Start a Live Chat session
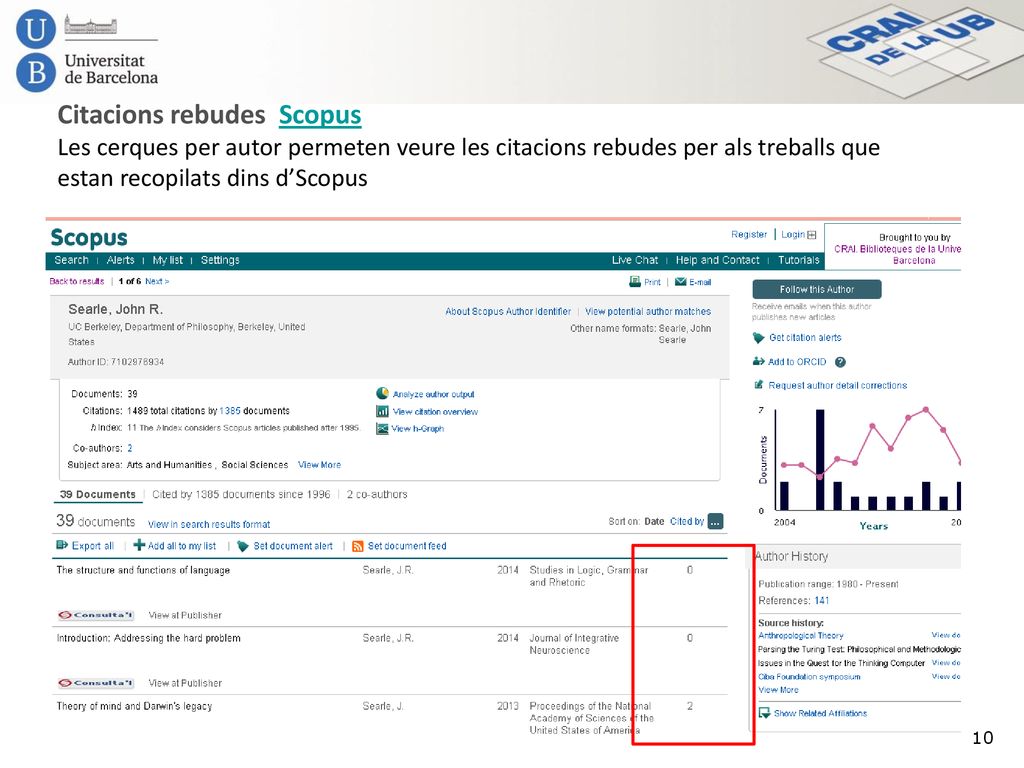 tap(635, 260)
